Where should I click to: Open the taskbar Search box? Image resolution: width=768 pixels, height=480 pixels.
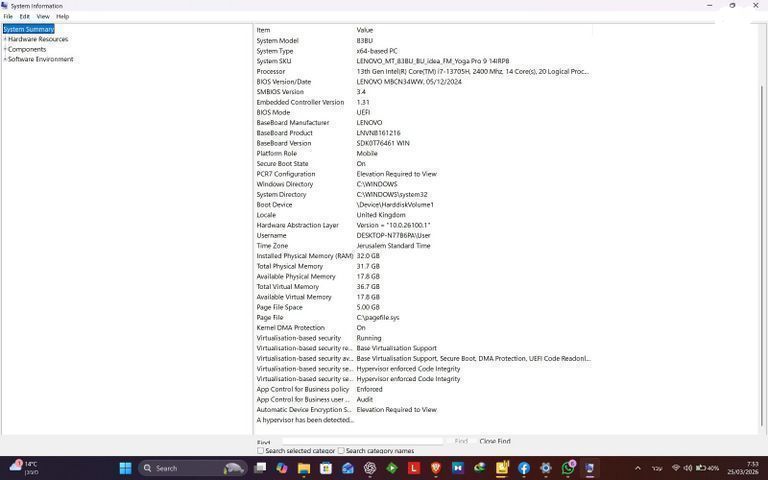click(192, 468)
